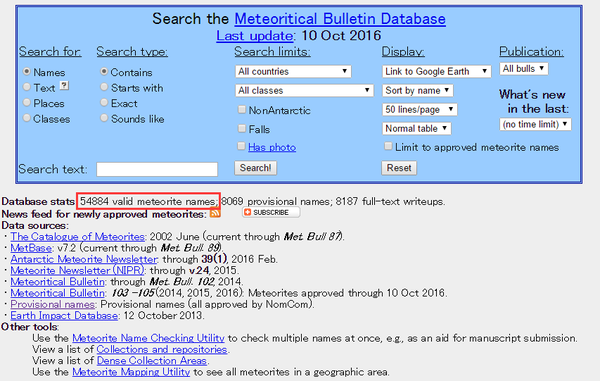
Task: Open the All countries dropdown
Action: pyautogui.click(x=293, y=72)
